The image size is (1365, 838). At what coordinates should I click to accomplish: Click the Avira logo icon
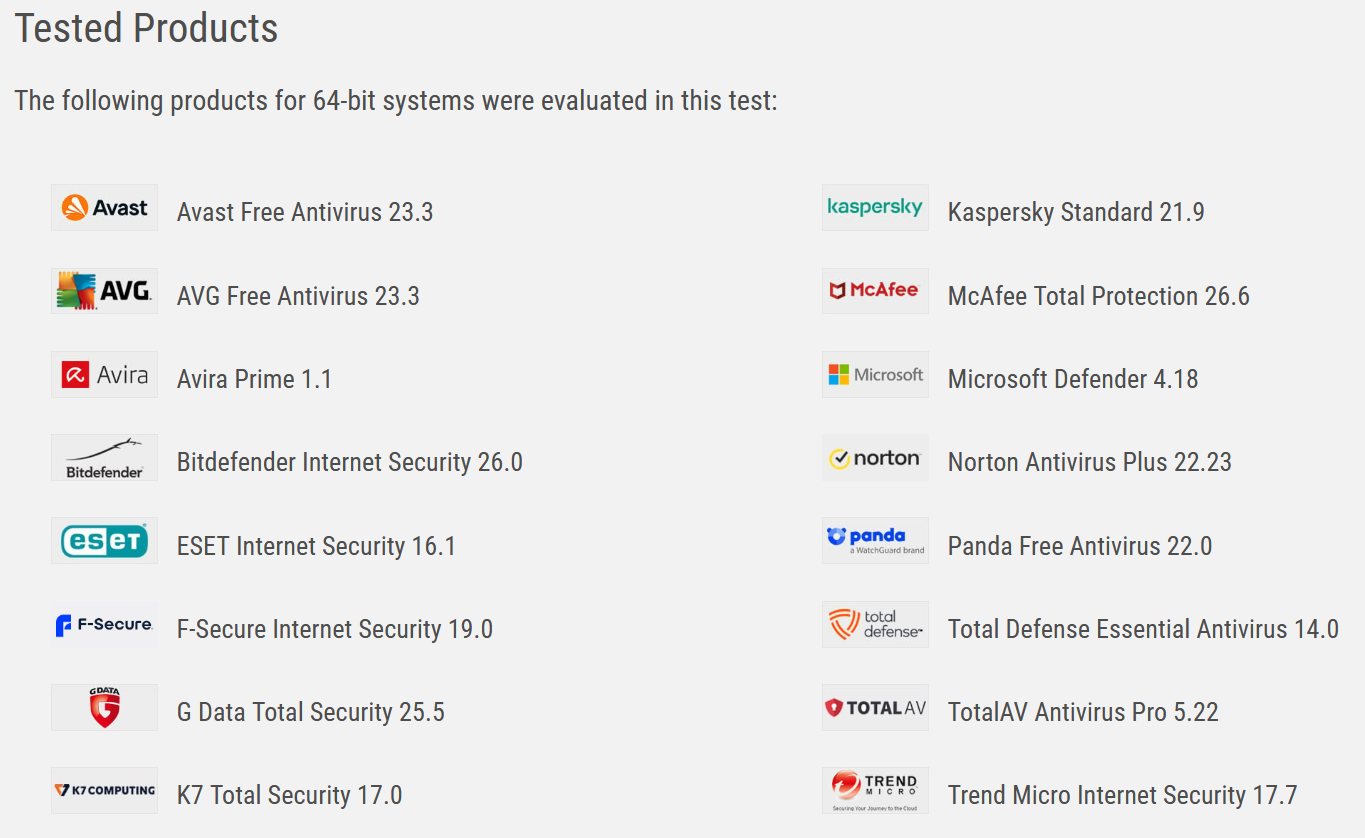pyautogui.click(x=104, y=375)
